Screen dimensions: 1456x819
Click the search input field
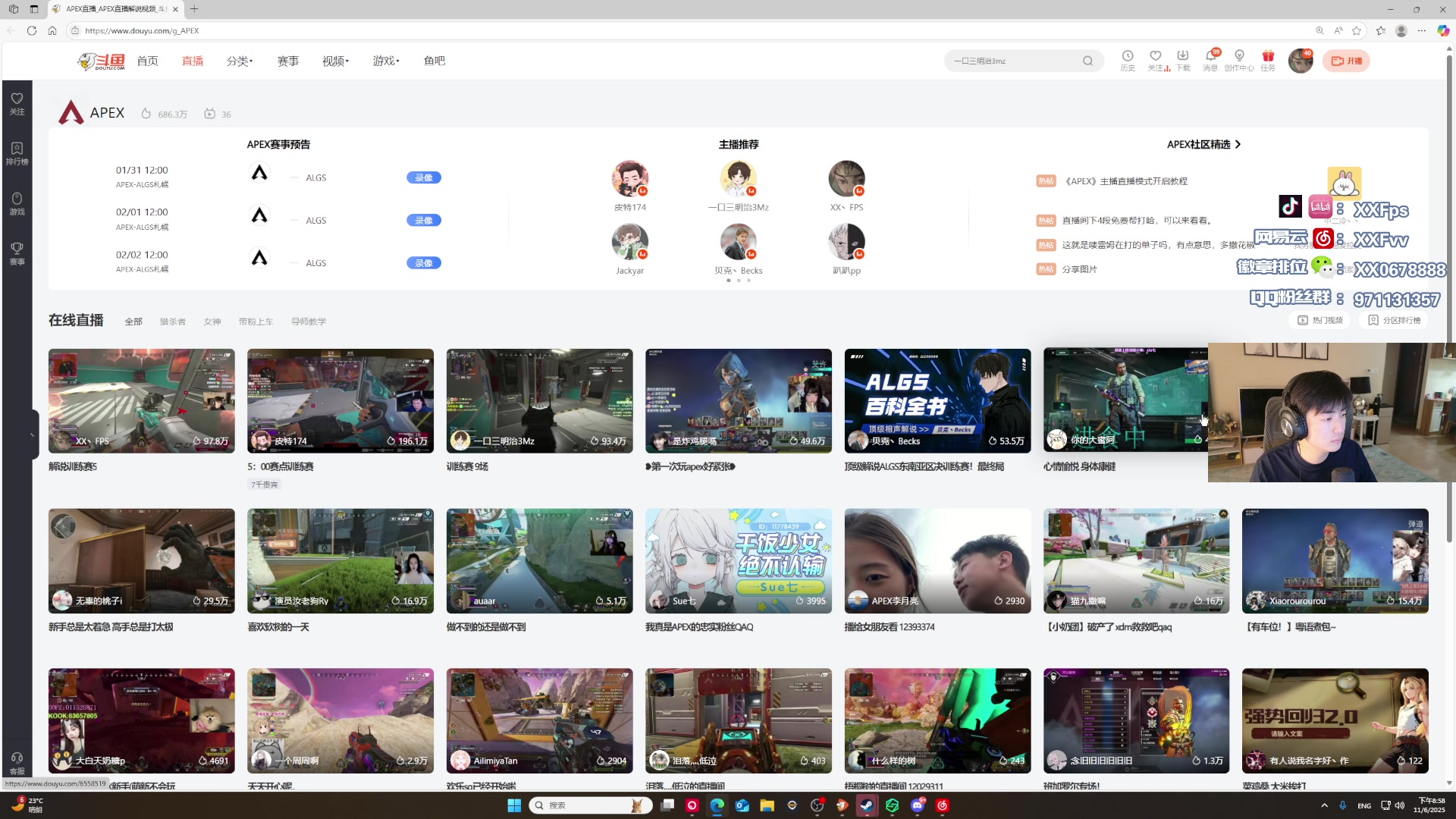coord(1014,61)
